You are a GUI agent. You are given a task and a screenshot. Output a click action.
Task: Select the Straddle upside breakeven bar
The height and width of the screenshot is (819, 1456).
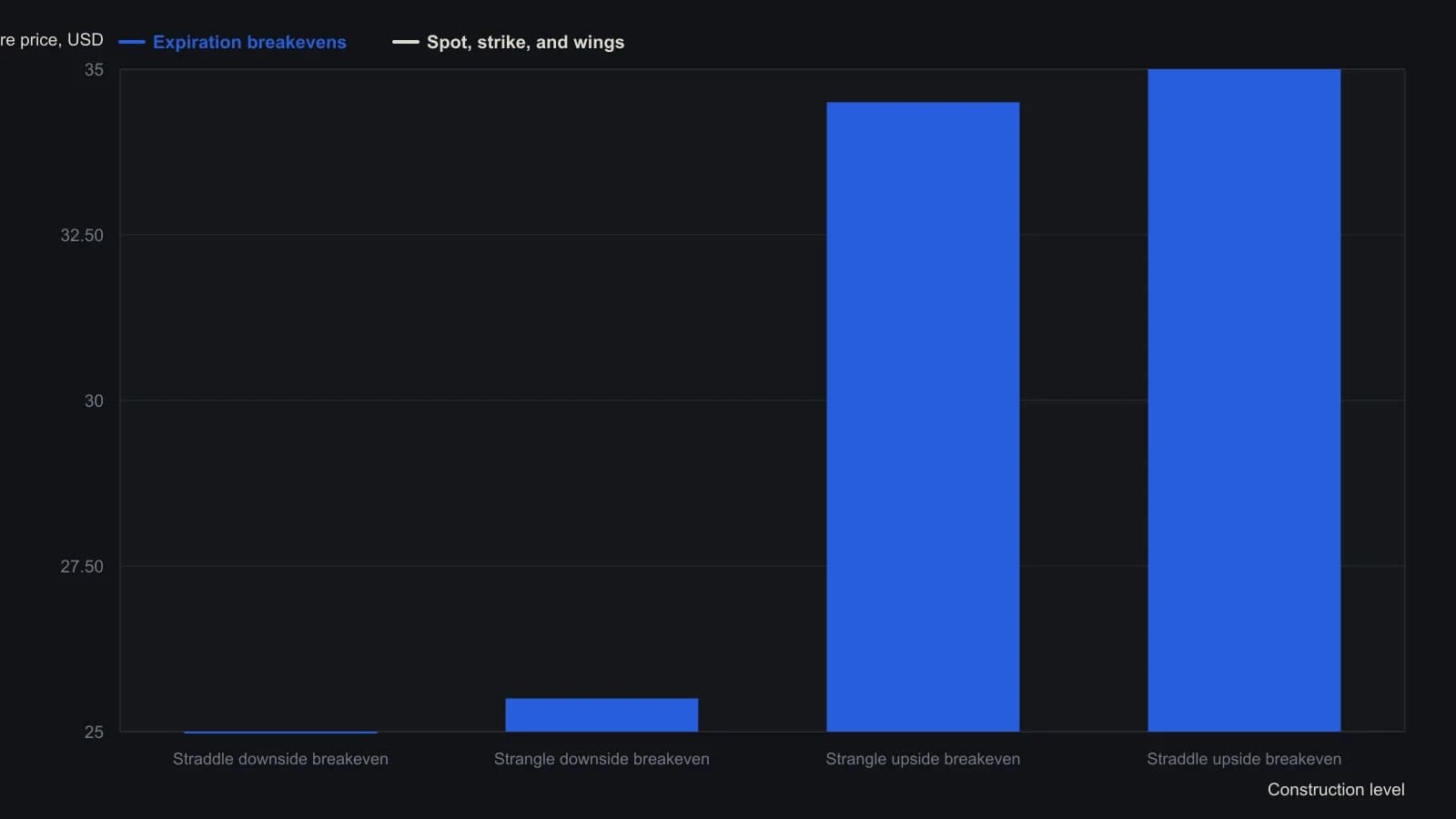coord(1244,400)
